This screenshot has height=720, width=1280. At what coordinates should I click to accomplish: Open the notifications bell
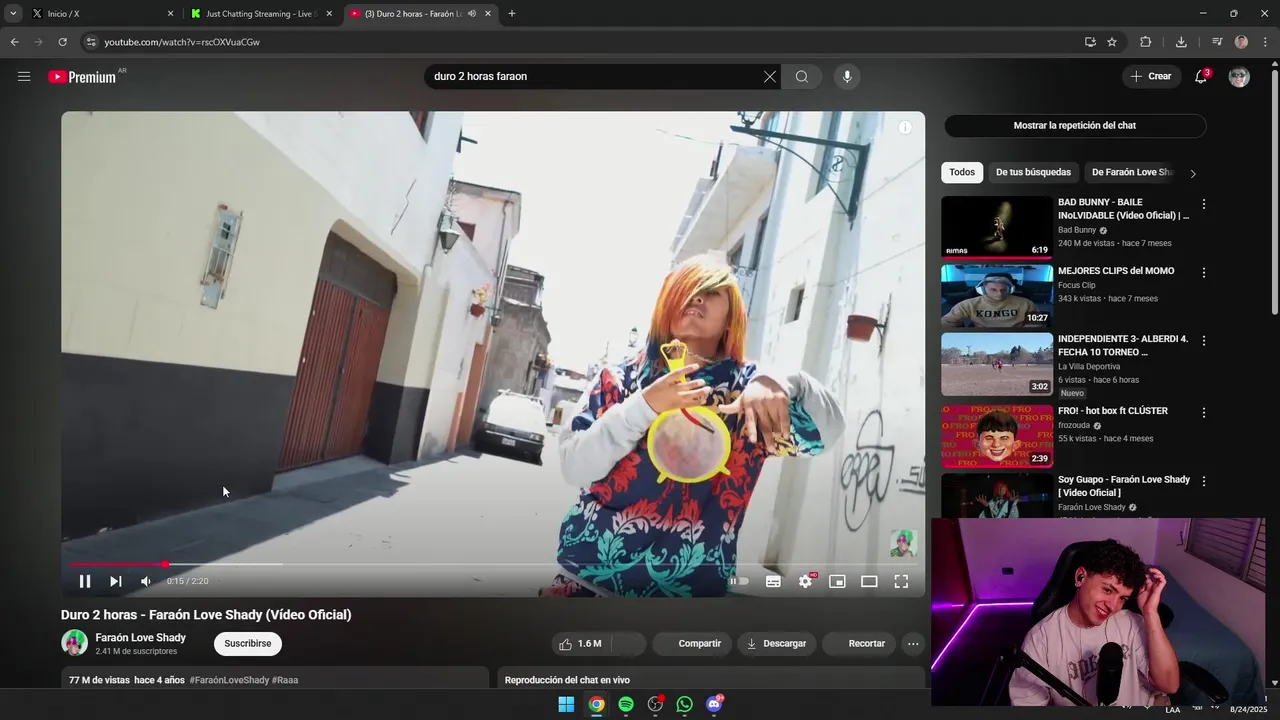point(1201,77)
